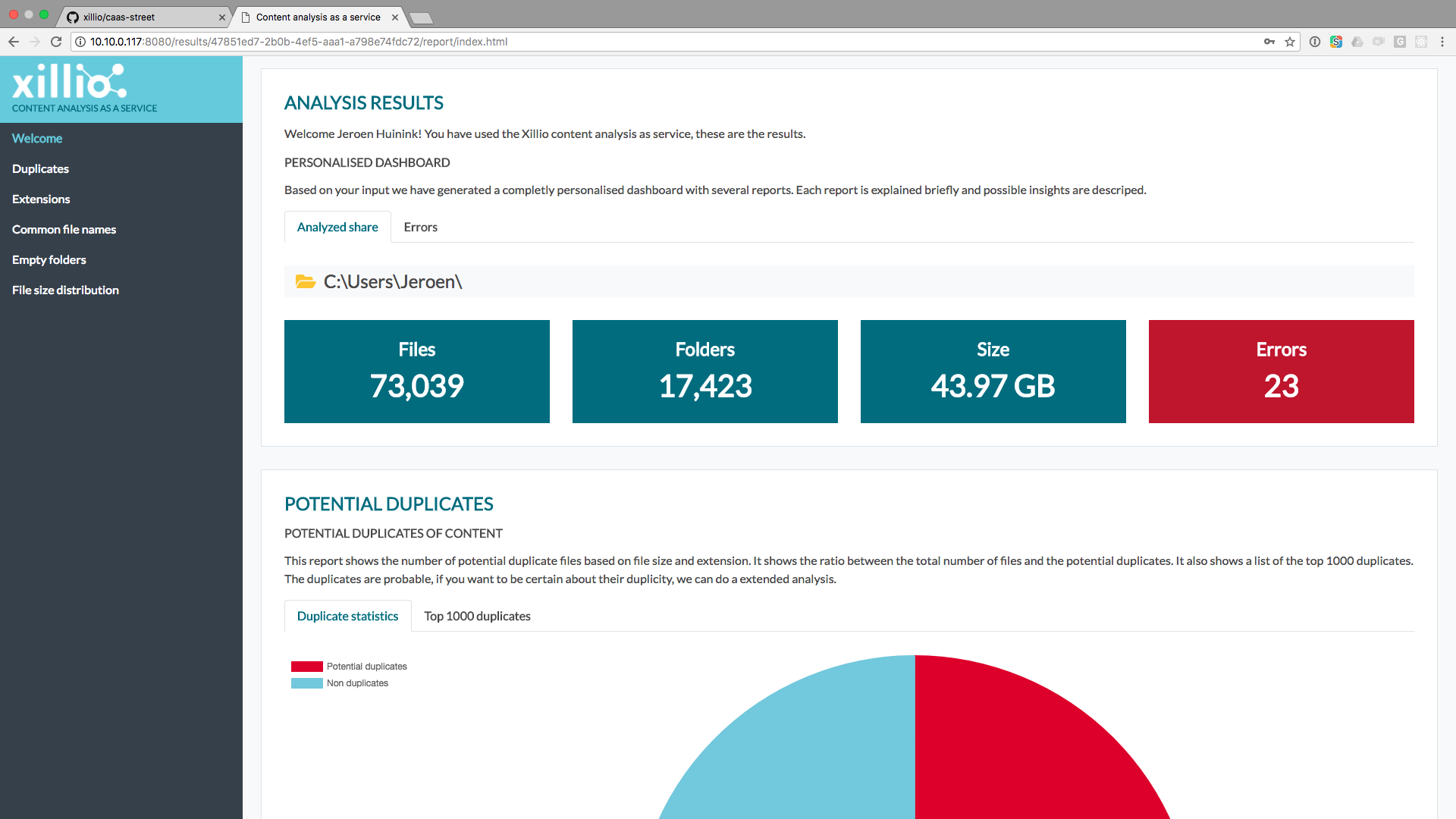1456x819 pixels.
Task: Open the Chrome three-dot menu
Action: [1442, 42]
